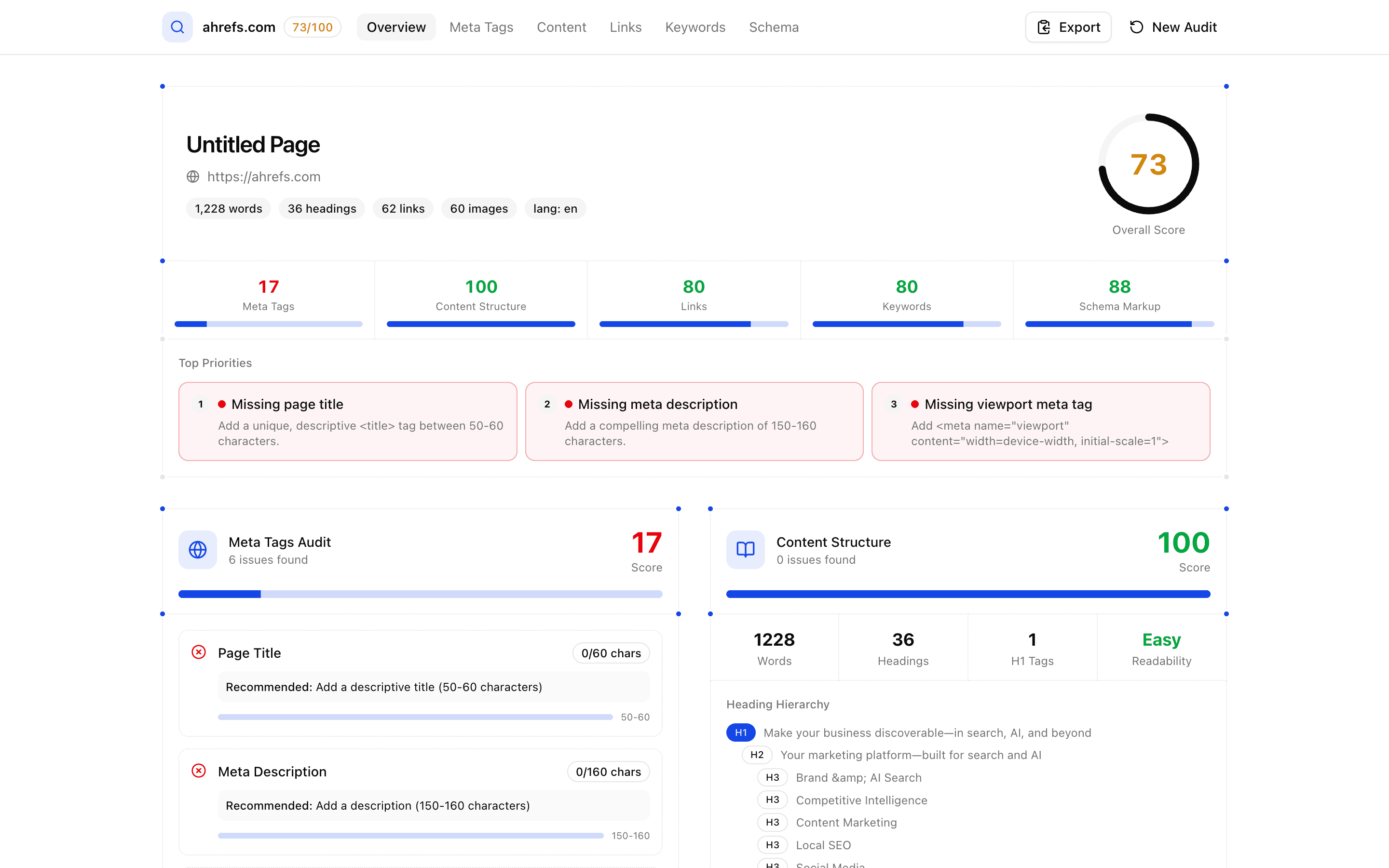Click the 62 links chip

[402, 208]
